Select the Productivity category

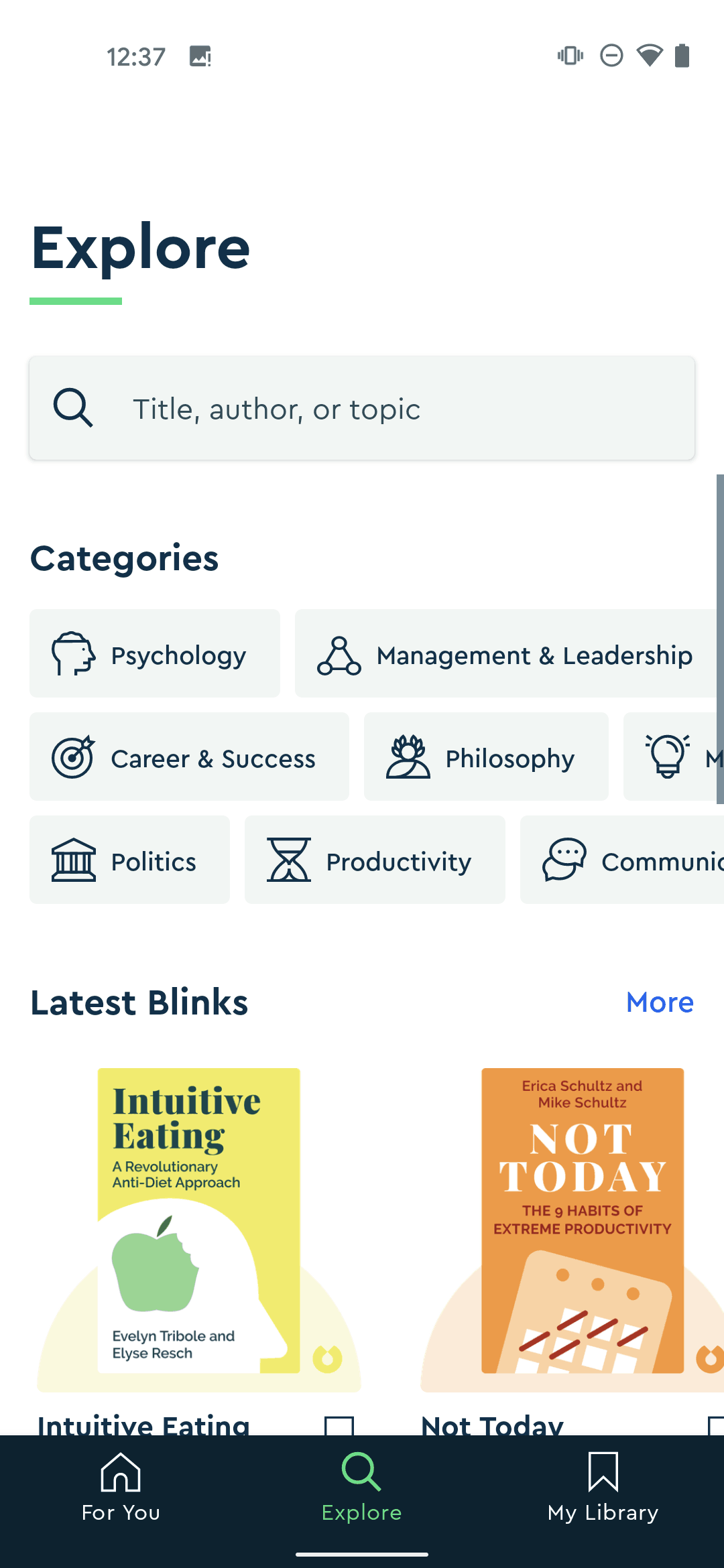[375, 860]
